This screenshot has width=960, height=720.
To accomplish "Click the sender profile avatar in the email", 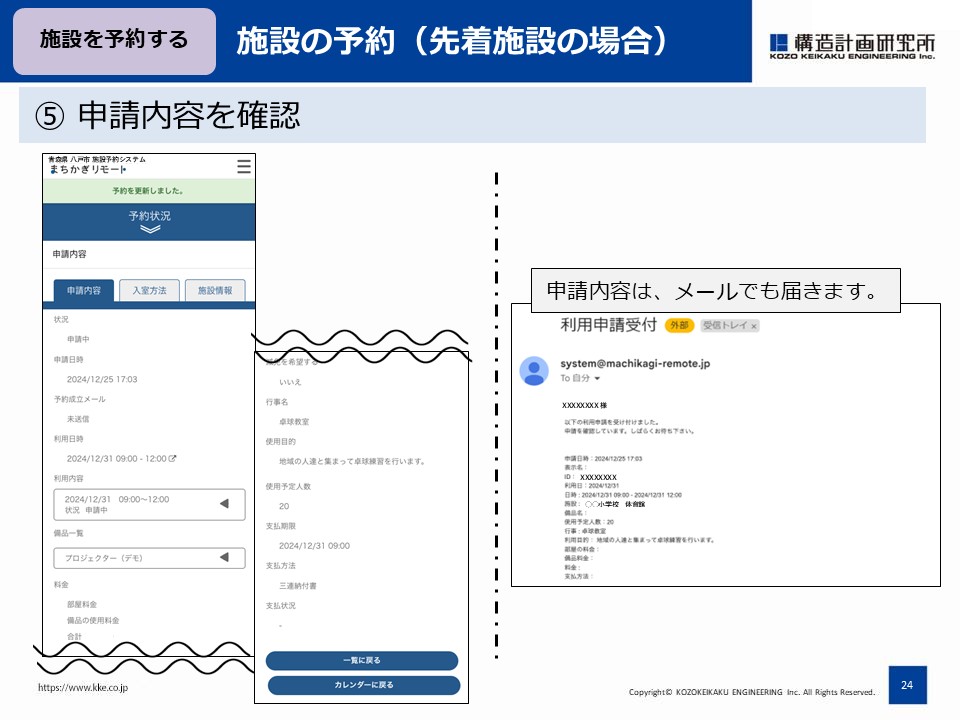I will point(534,370).
